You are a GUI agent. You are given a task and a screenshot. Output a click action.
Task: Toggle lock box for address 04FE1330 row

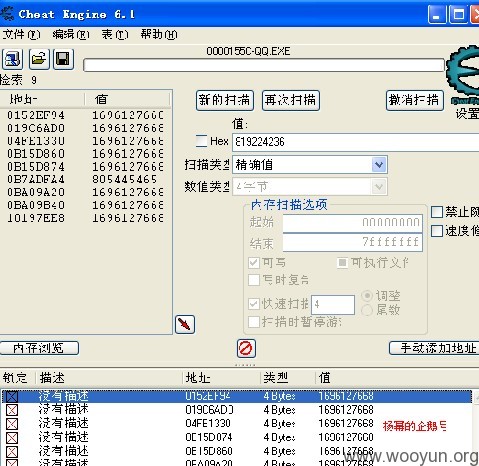[x=12, y=424]
